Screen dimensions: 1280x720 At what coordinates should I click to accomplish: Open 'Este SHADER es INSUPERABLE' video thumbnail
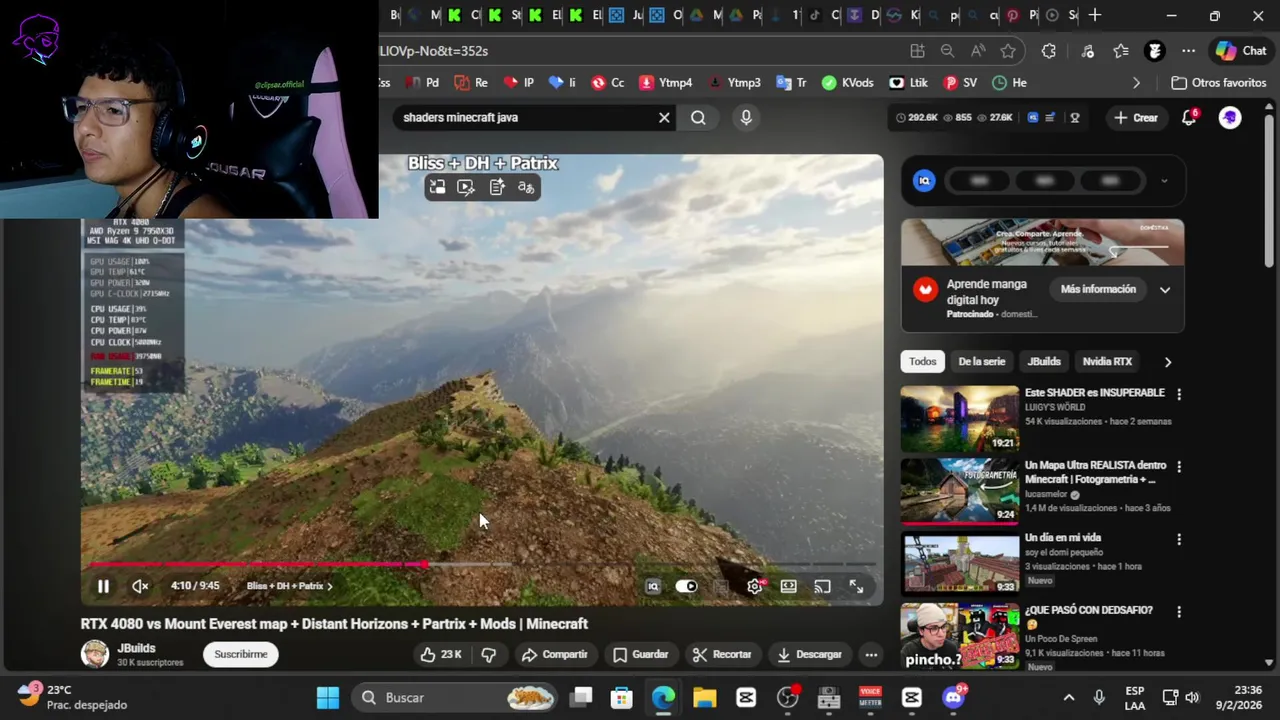click(960, 418)
